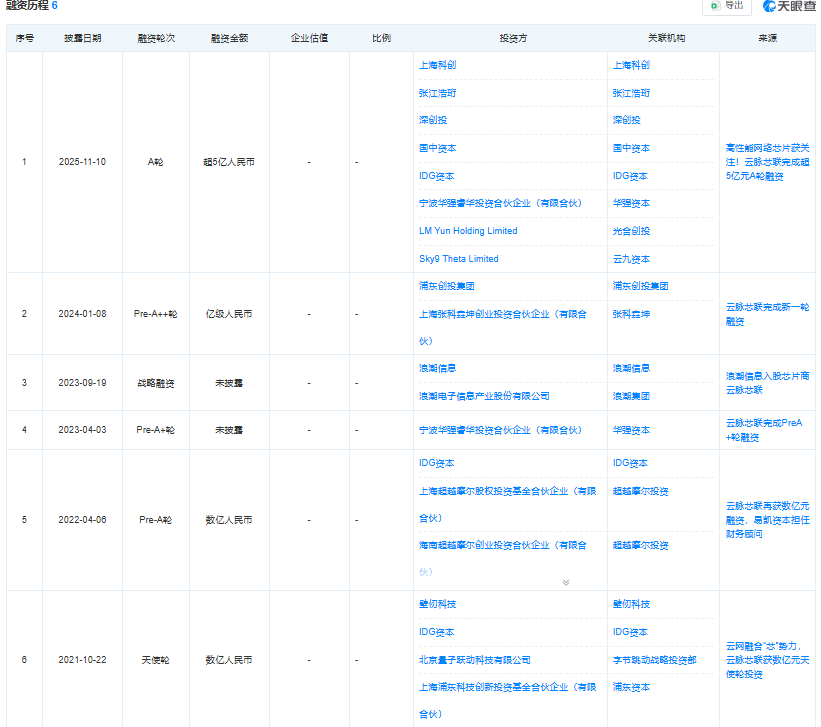Open 张科垚坤 affiliated institution link
Image resolution: width=821 pixels, height=727 pixels.
[631, 314]
